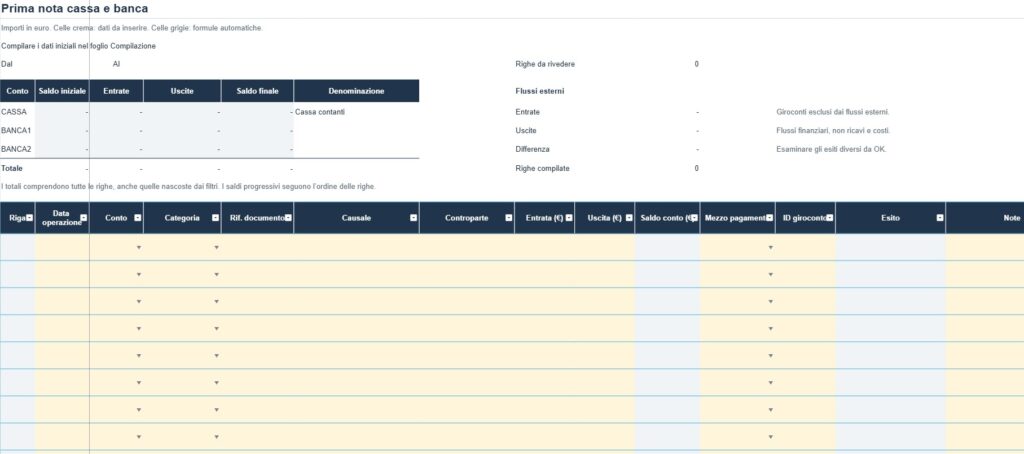Open the Data operazione filter button
This screenshot has height=454, width=1024.
click(84, 218)
